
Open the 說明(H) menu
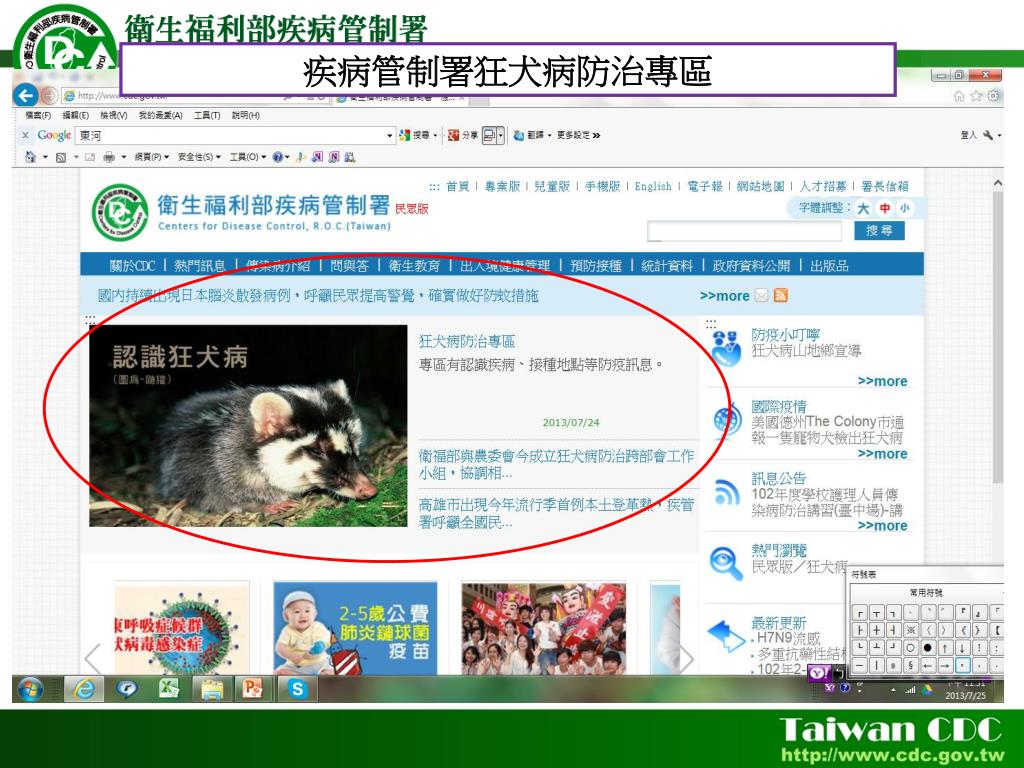click(246, 115)
